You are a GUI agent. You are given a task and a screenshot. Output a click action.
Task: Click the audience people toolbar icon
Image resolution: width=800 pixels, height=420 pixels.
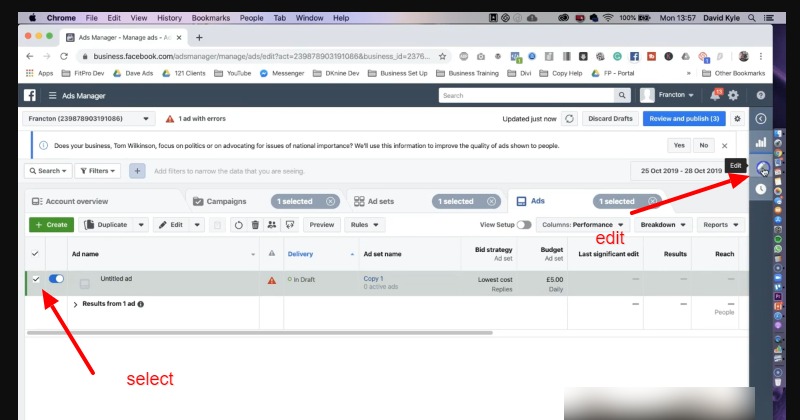pos(272,225)
